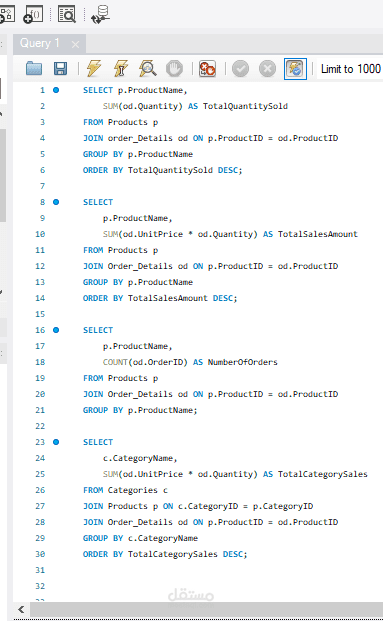Click 'ORDER BY TotalCategorySales DESC;' on line 30
Screen dimensions: 383x621
point(165,554)
